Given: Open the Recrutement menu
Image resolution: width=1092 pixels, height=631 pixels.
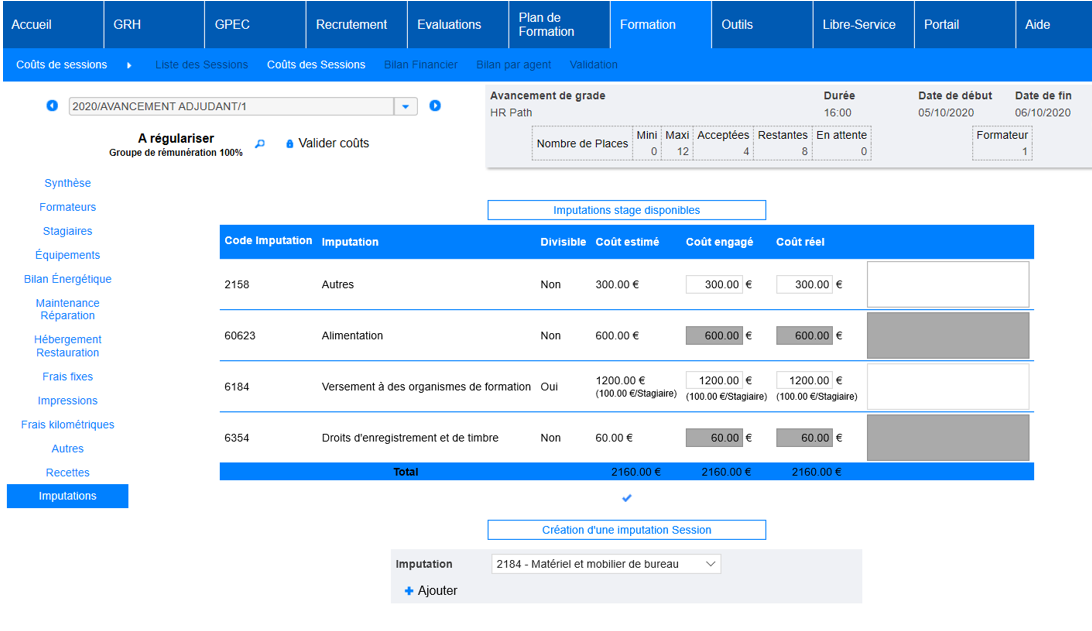Looking at the screenshot, I should click(x=351, y=24).
